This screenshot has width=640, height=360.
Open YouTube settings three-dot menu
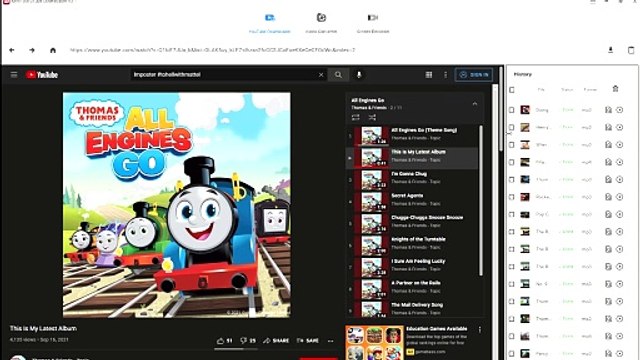tap(445, 75)
